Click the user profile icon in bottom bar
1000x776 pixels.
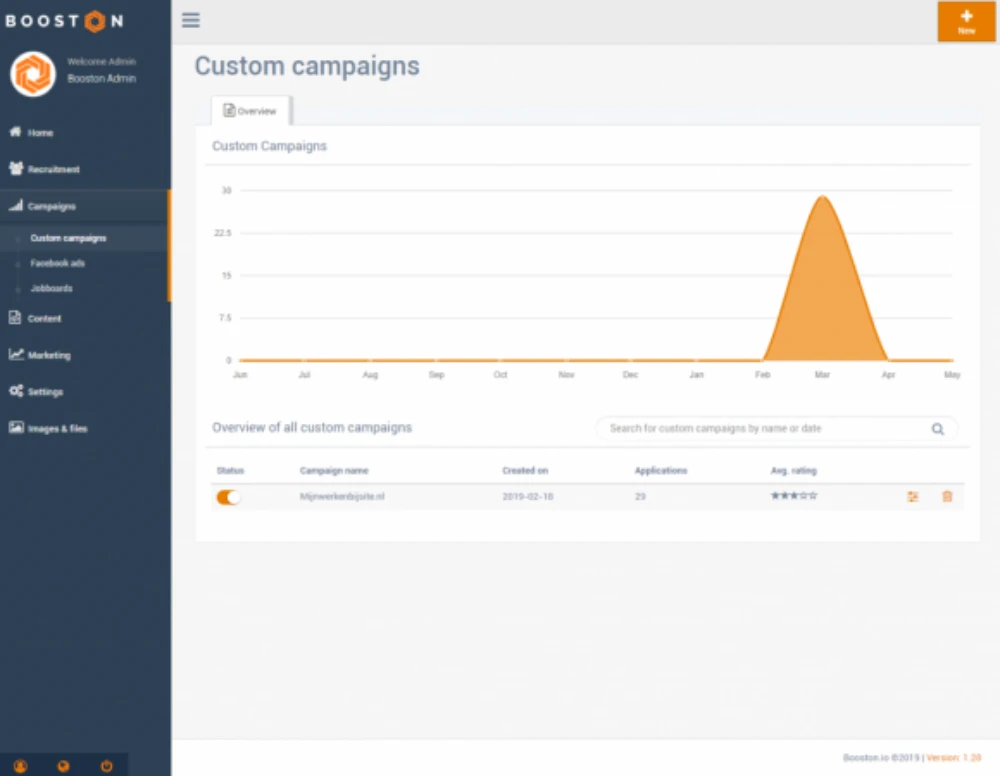[20, 766]
